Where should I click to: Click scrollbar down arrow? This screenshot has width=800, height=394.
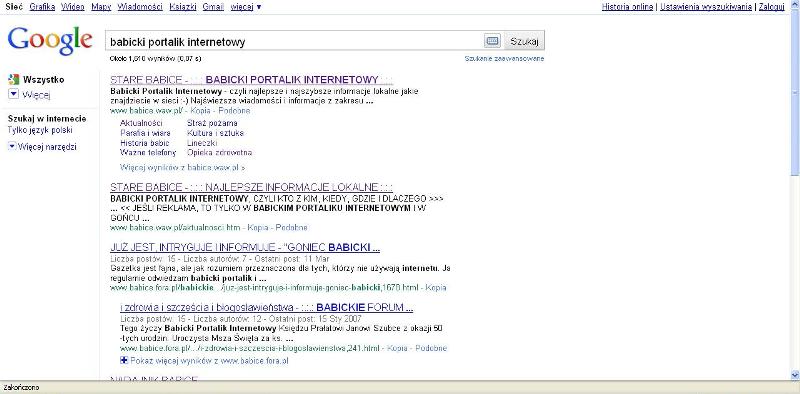pos(794,375)
